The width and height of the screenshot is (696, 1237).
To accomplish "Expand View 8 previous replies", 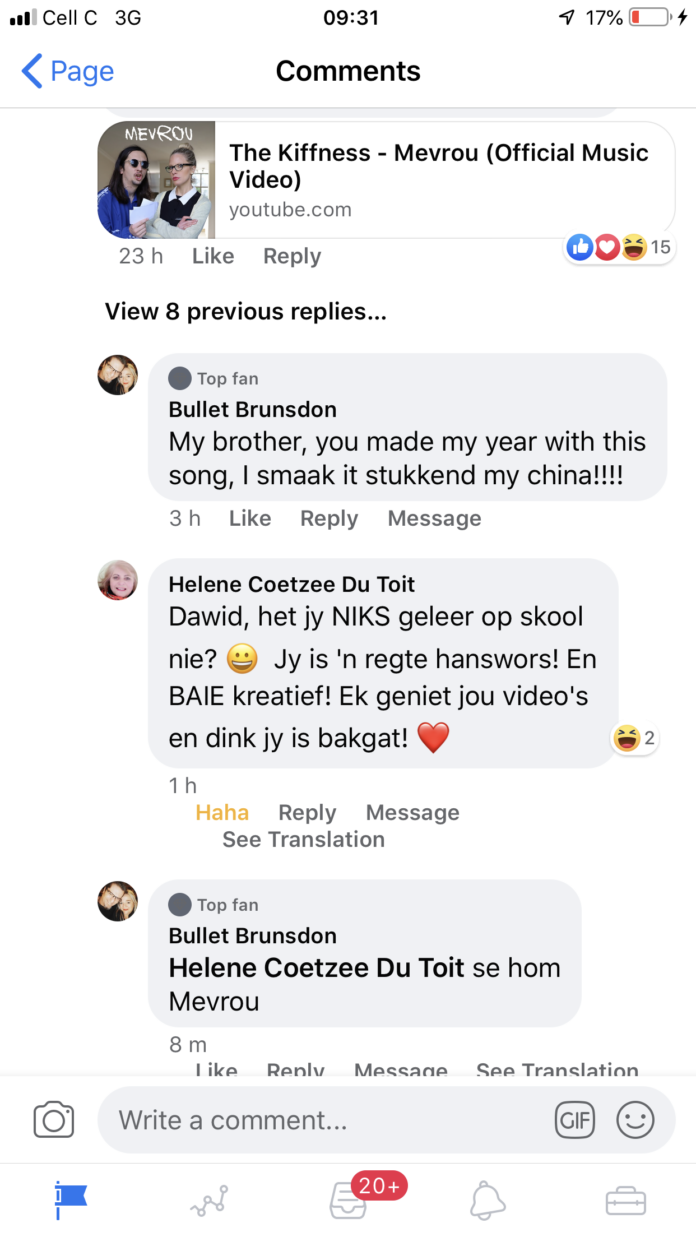I will tap(246, 311).
